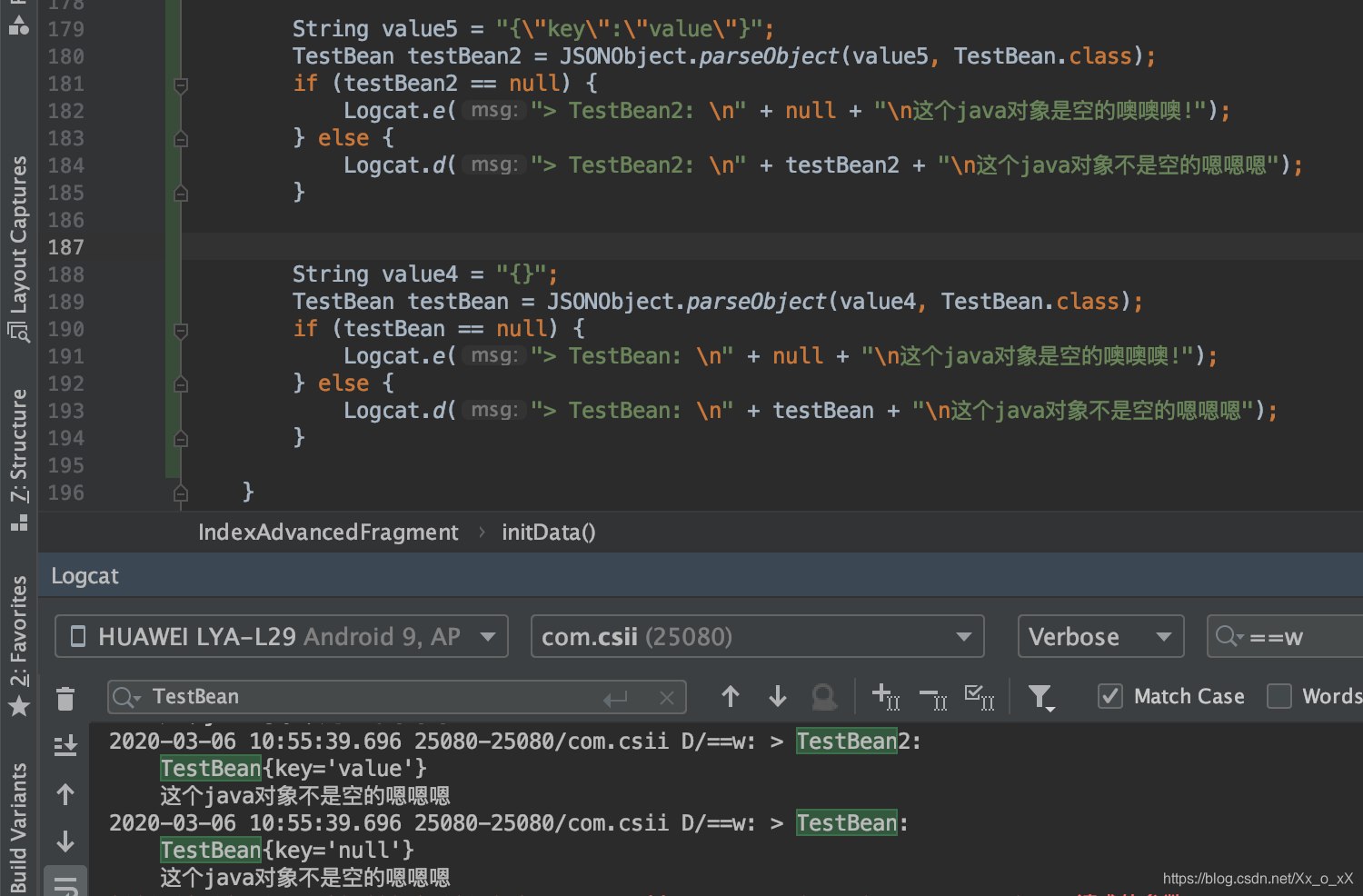Click the log line TestBean{key='value'}
Image resolution: width=1363 pixels, height=896 pixels.
click(293, 769)
